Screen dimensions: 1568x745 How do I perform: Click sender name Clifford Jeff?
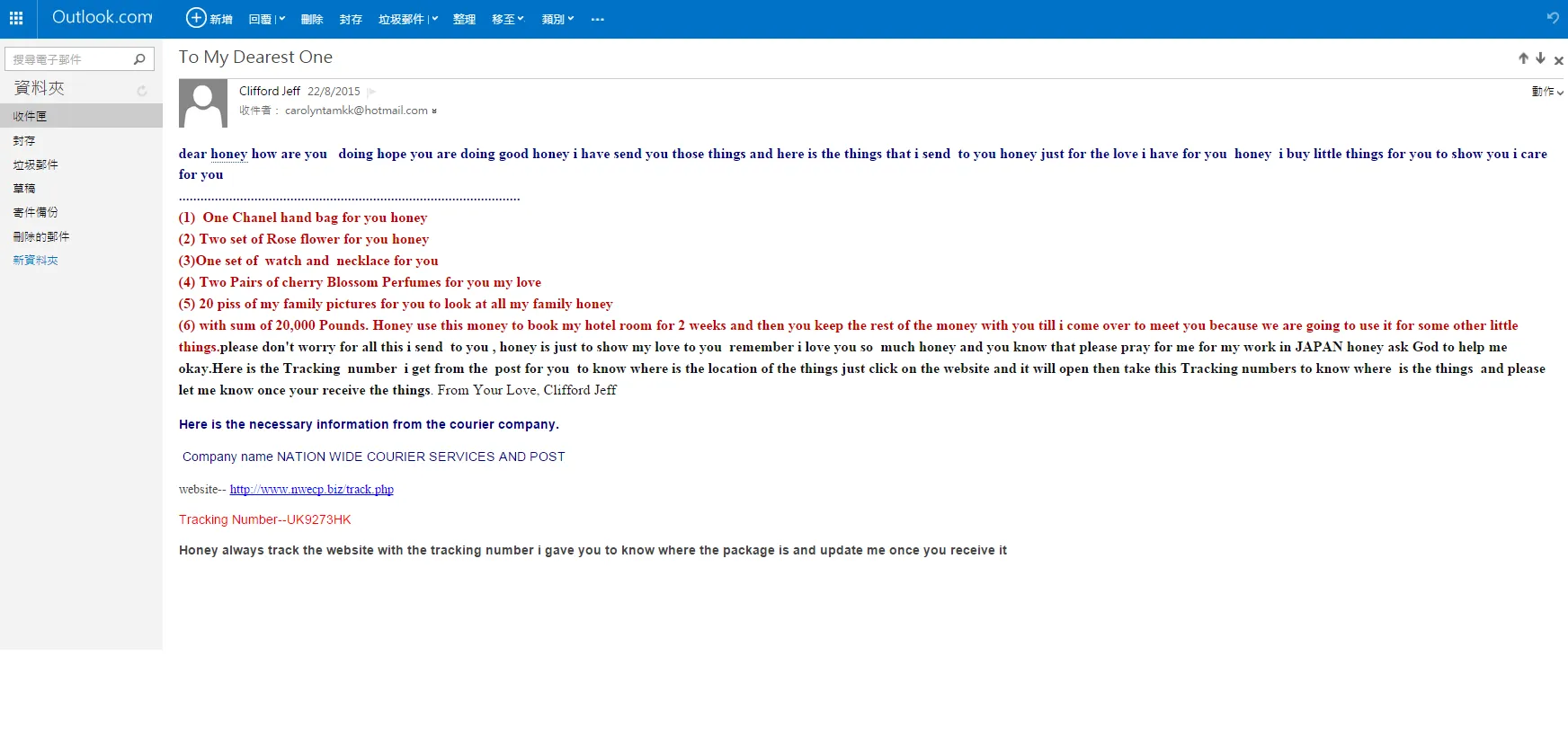(270, 91)
